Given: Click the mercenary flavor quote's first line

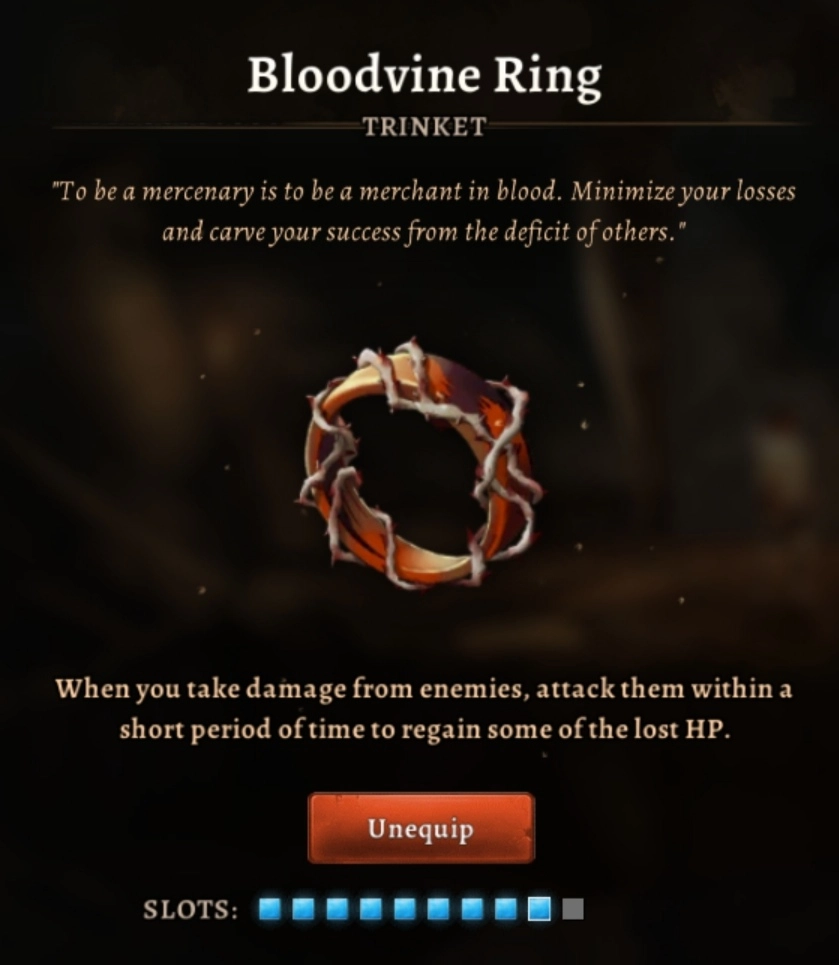Looking at the screenshot, I should pos(424,192).
